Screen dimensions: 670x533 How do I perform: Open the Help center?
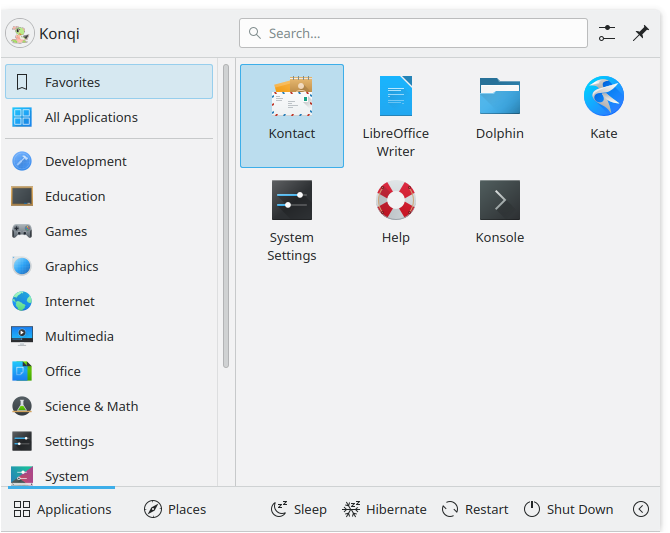[396, 220]
